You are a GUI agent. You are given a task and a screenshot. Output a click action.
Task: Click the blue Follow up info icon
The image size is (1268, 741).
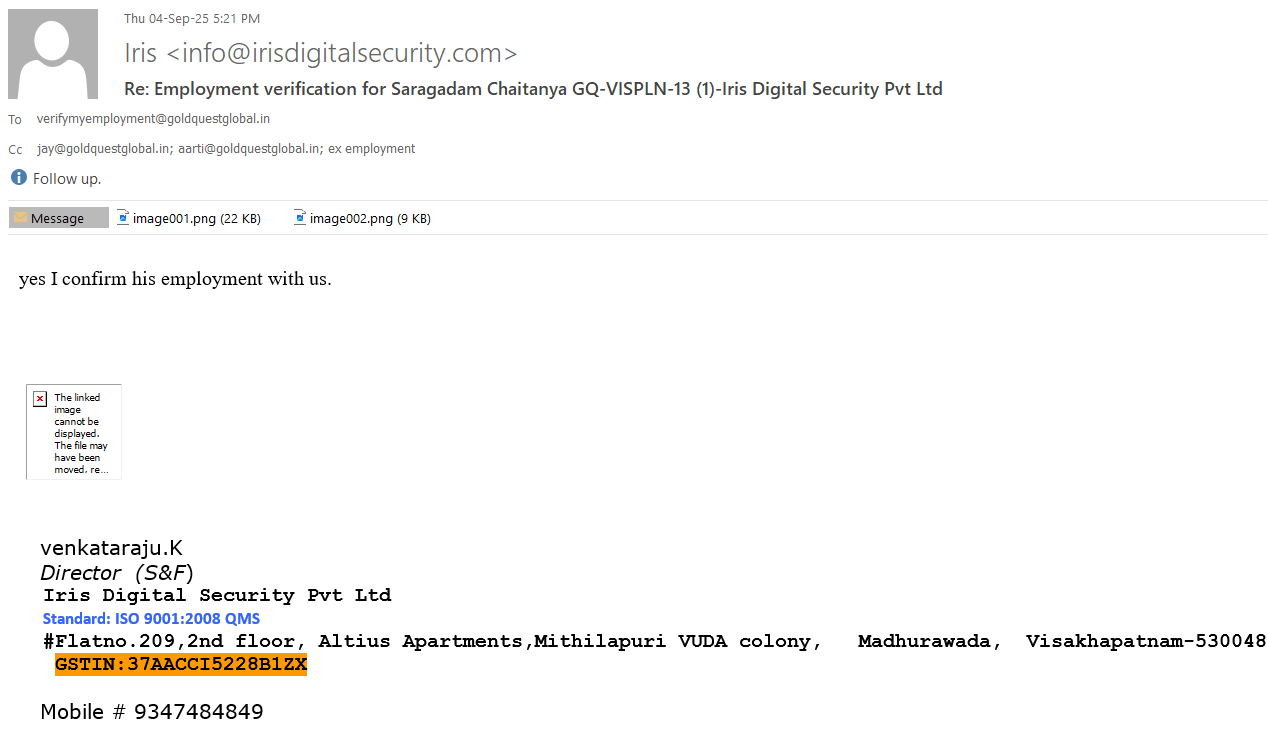pos(18,178)
